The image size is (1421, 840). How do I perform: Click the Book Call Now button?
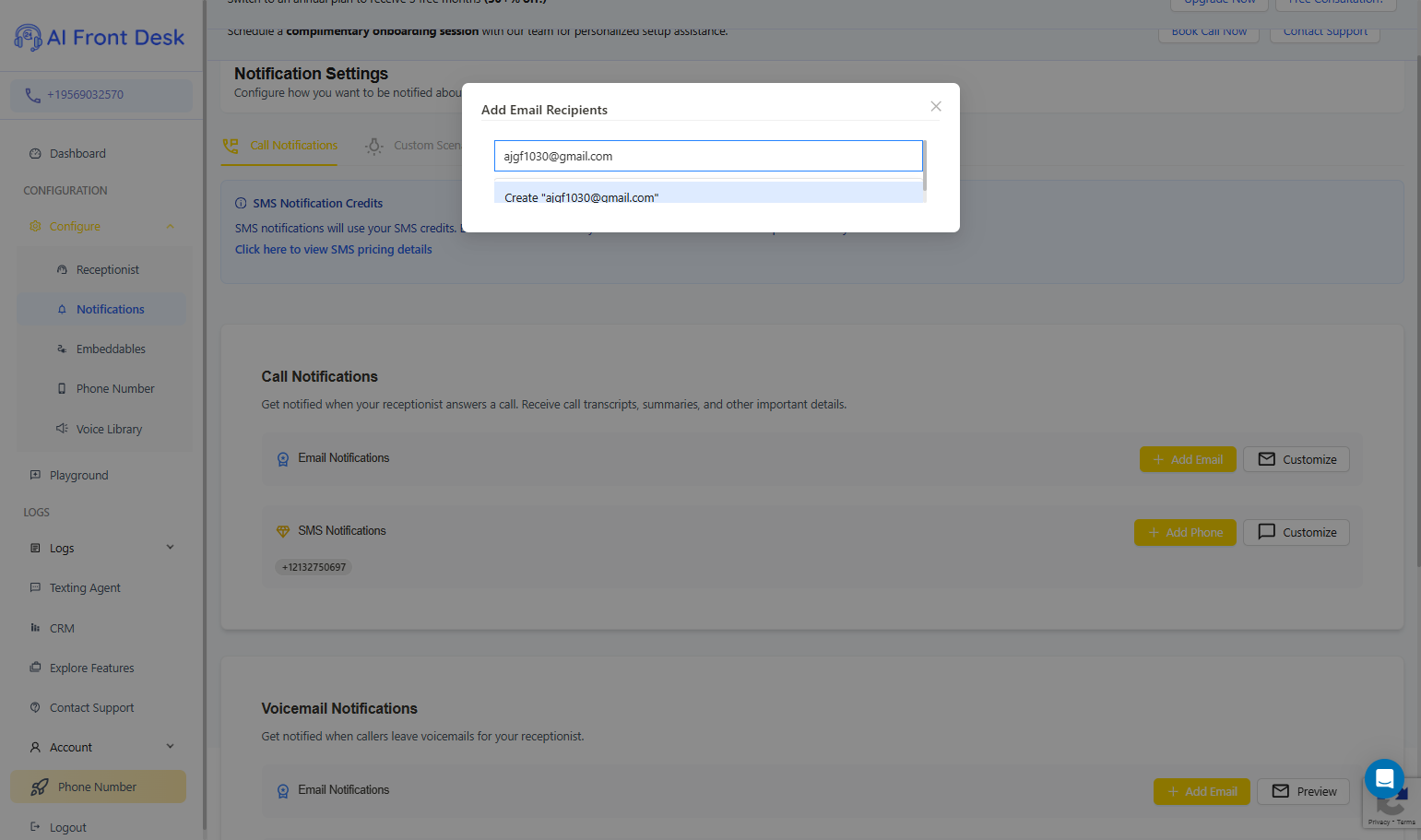tap(1209, 32)
